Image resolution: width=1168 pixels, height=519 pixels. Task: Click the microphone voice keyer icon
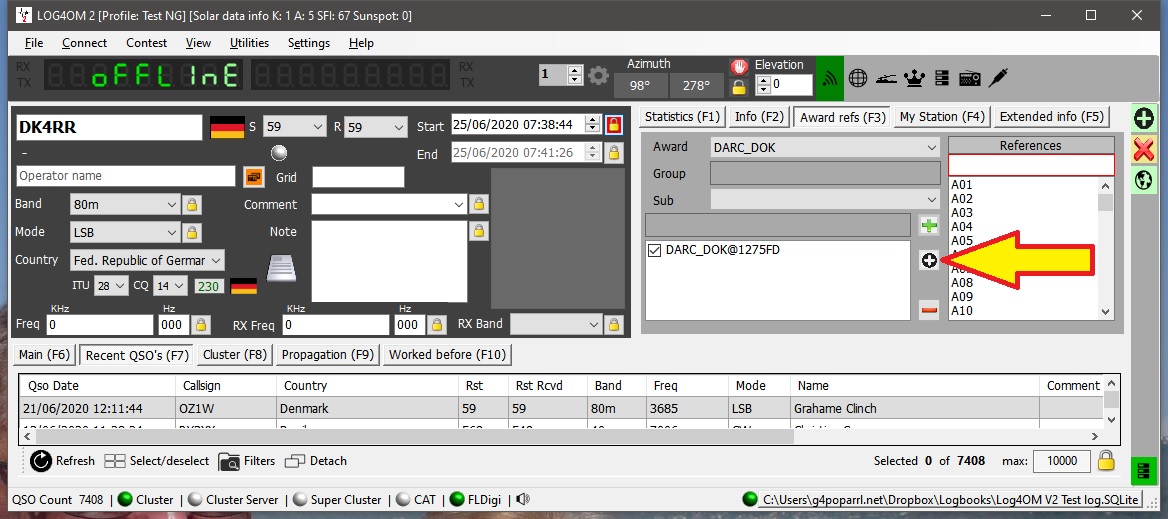click(998, 77)
